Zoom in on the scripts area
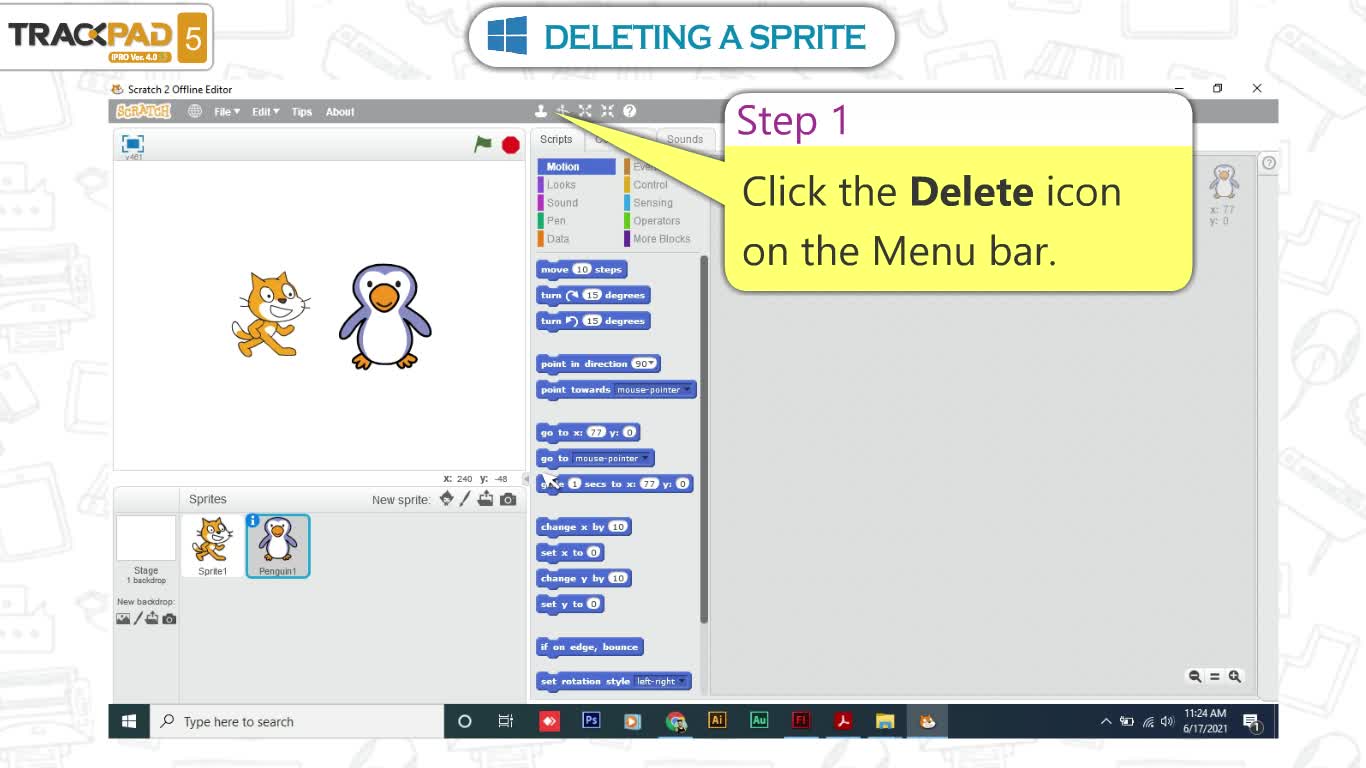The image size is (1366, 768). pos(1235,676)
